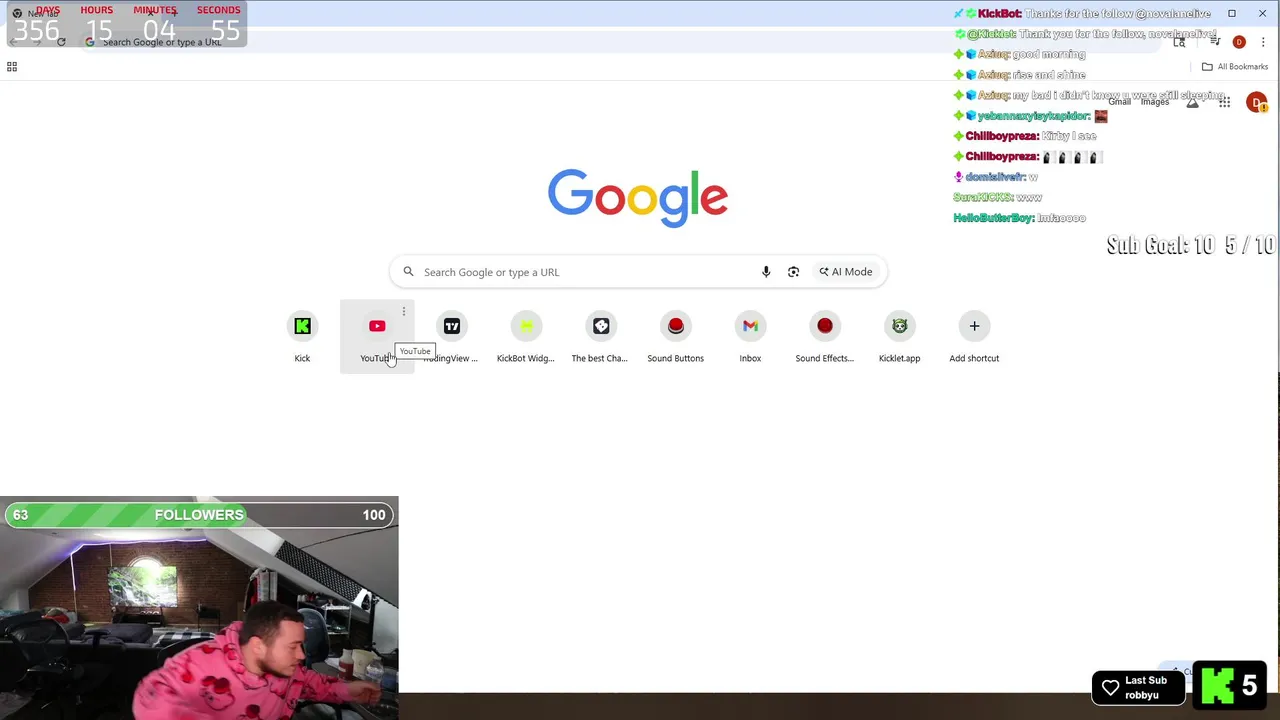Screen dimensions: 1280x720
Task: Open Gmail link in page header
Action: point(1119,102)
